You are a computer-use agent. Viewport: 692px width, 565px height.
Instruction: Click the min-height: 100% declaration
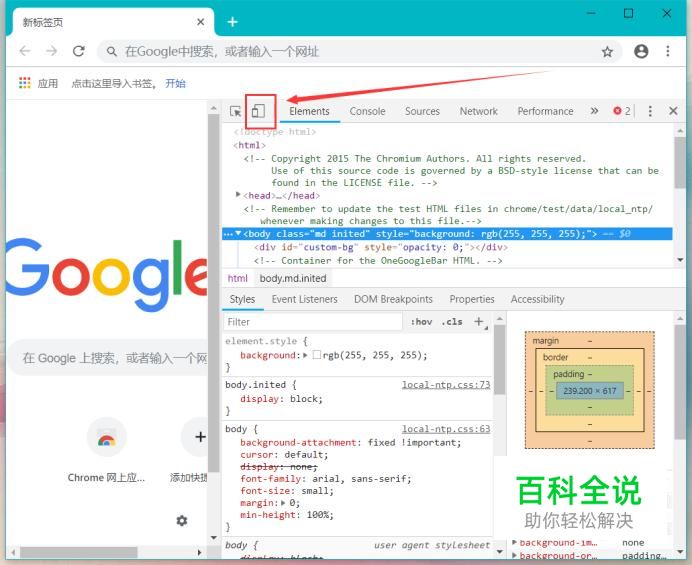click(x=287, y=515)
